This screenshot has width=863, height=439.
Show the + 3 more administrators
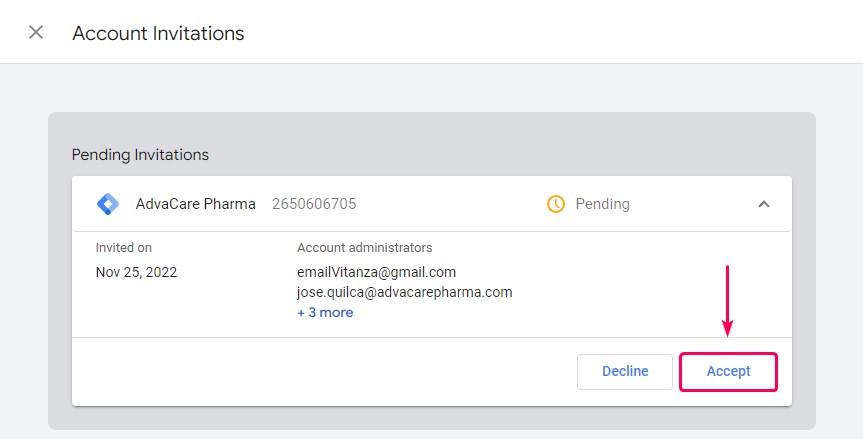(325, 312)
